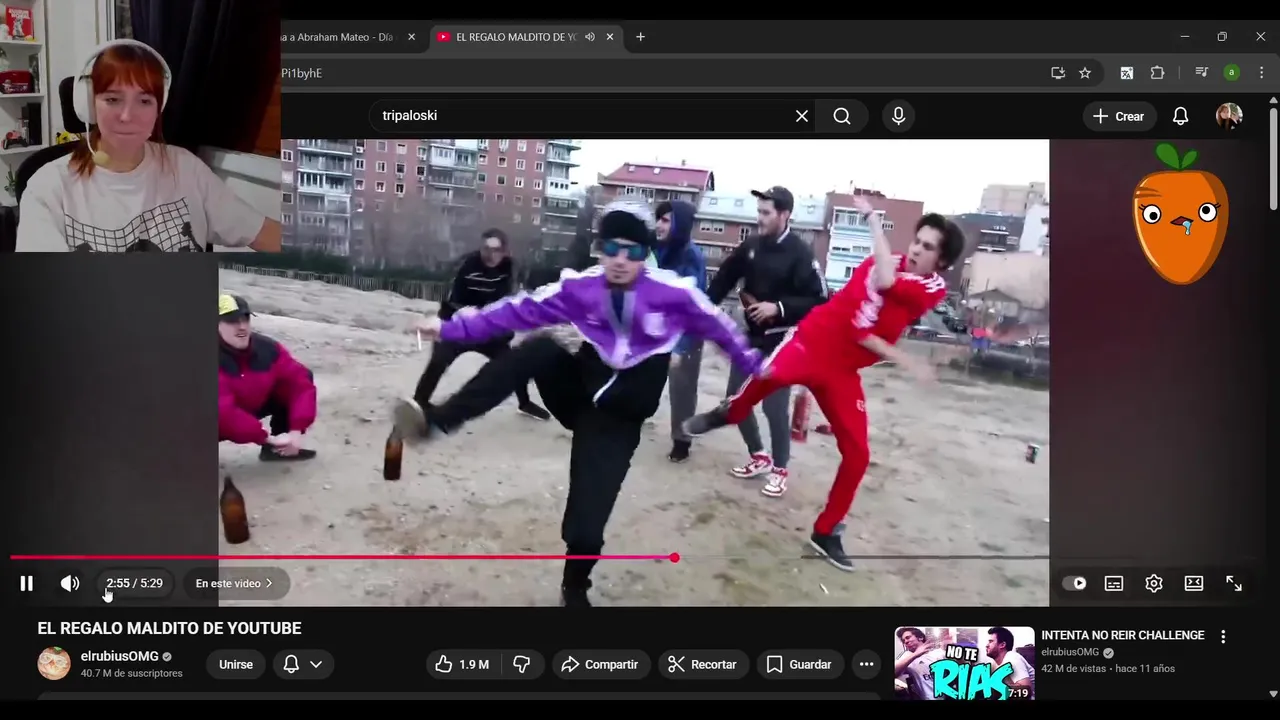Open account avatar menu
The height and width of the screenshot is (720, 1280).
point(1229,116)
